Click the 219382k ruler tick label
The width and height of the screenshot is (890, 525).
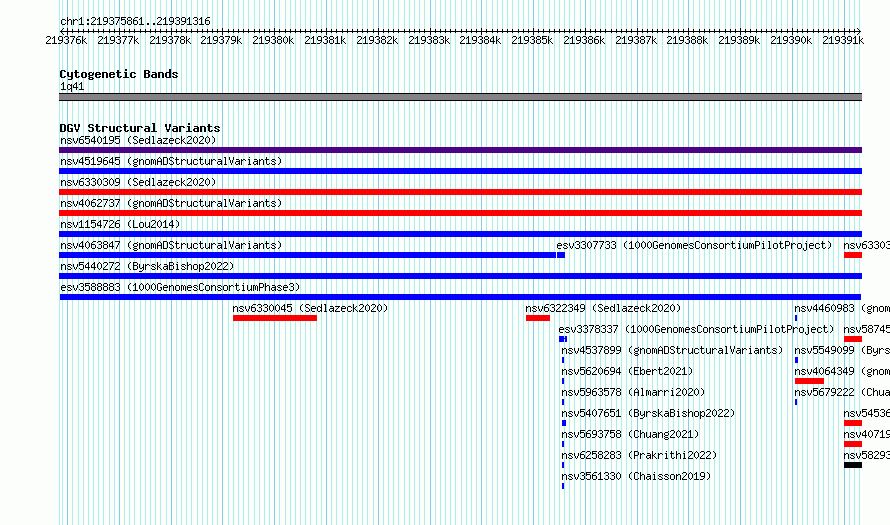377,40
